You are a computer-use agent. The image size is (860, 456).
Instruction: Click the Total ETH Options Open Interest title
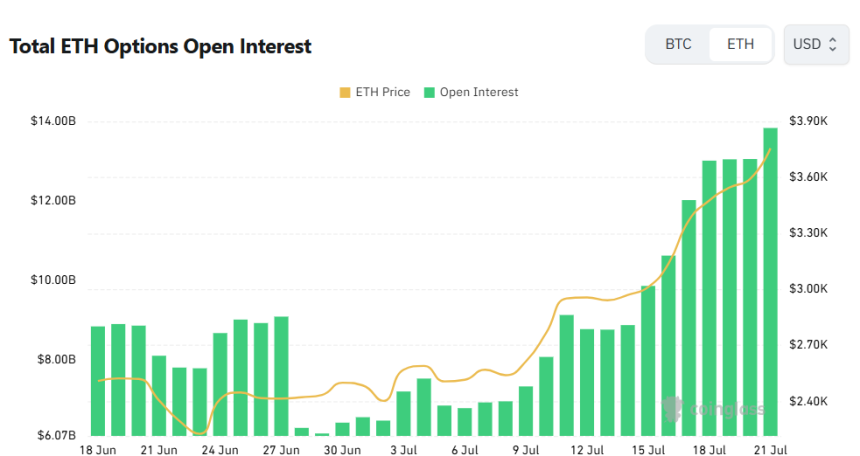coord(160,47)
